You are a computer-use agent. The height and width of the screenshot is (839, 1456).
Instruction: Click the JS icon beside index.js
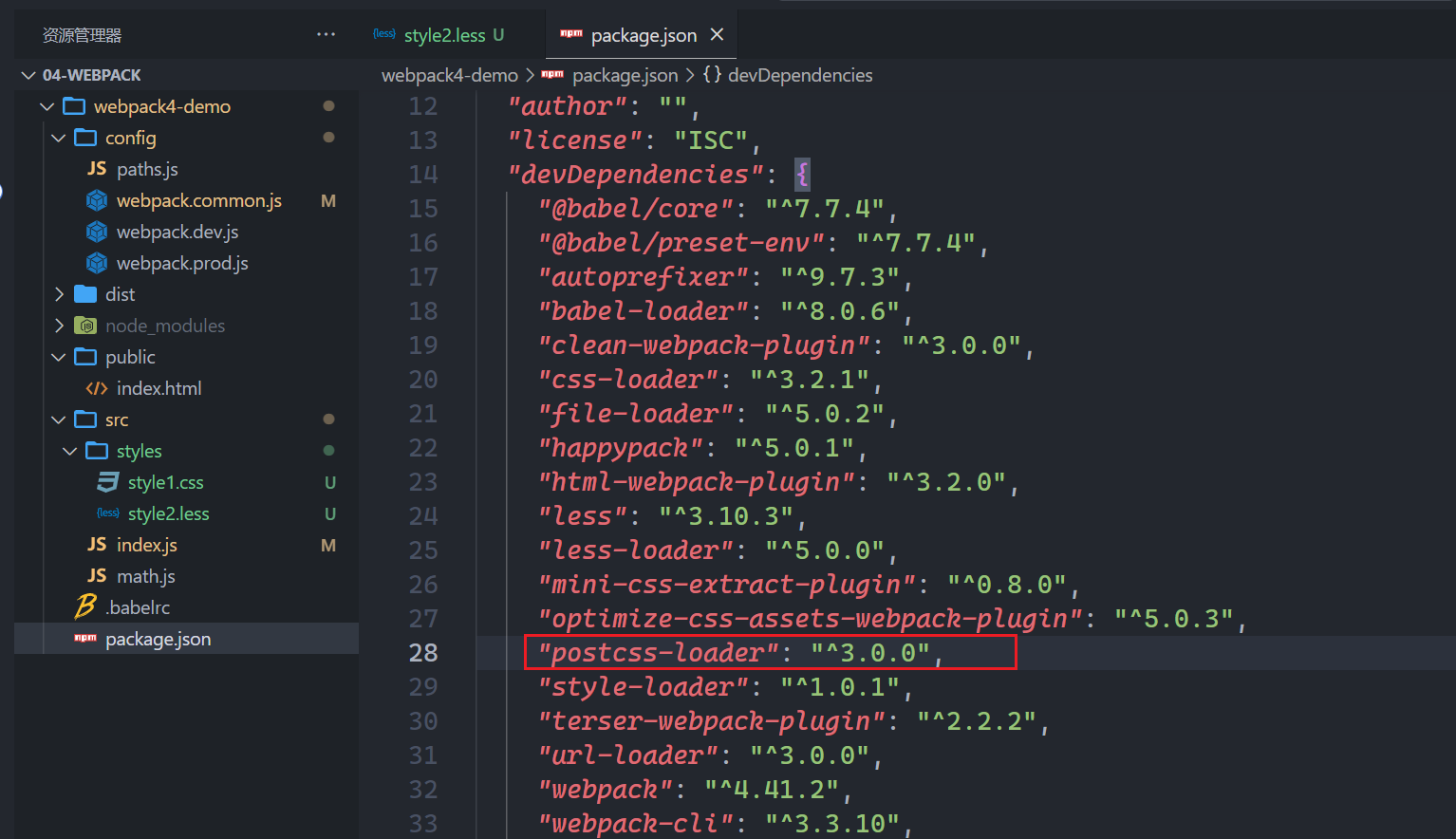pos(97,544)
